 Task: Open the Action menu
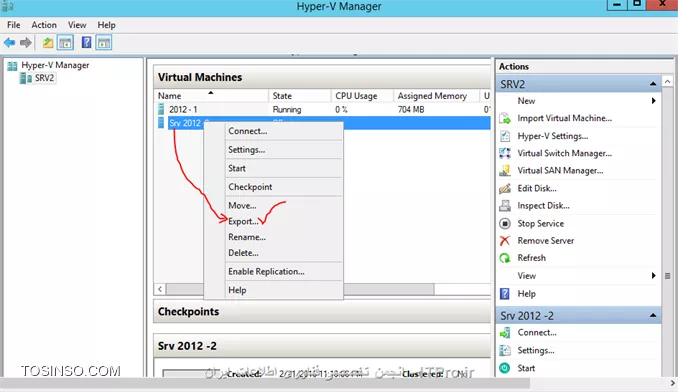point(44,25)
